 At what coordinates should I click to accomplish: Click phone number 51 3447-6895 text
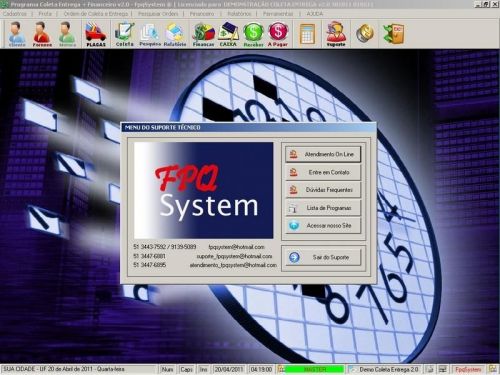point(149,265)
